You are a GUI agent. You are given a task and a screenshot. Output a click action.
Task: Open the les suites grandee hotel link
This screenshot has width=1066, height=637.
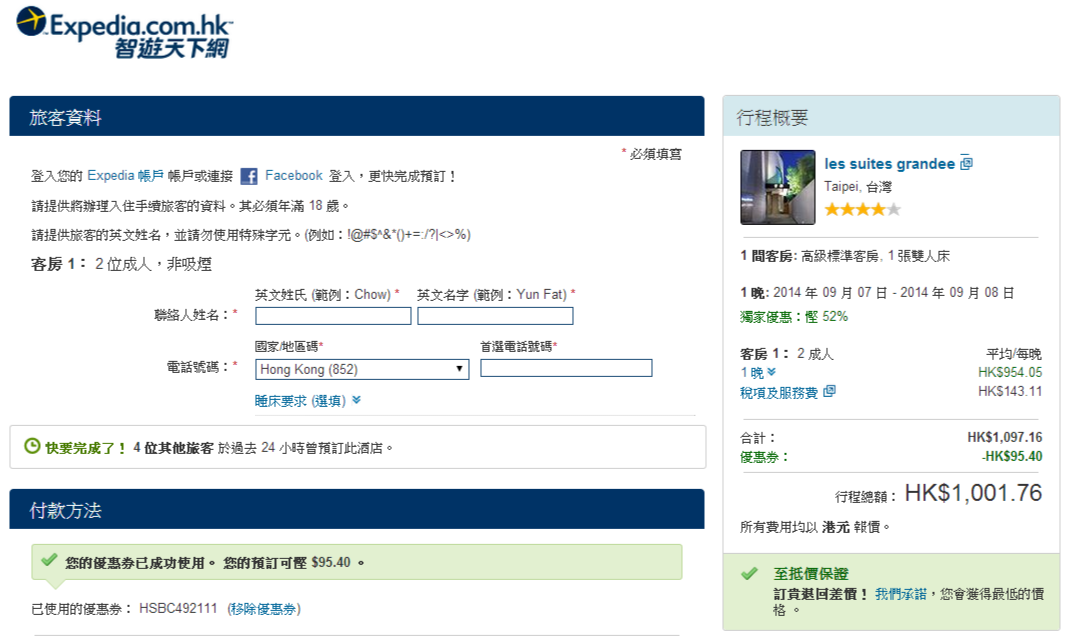889,164
